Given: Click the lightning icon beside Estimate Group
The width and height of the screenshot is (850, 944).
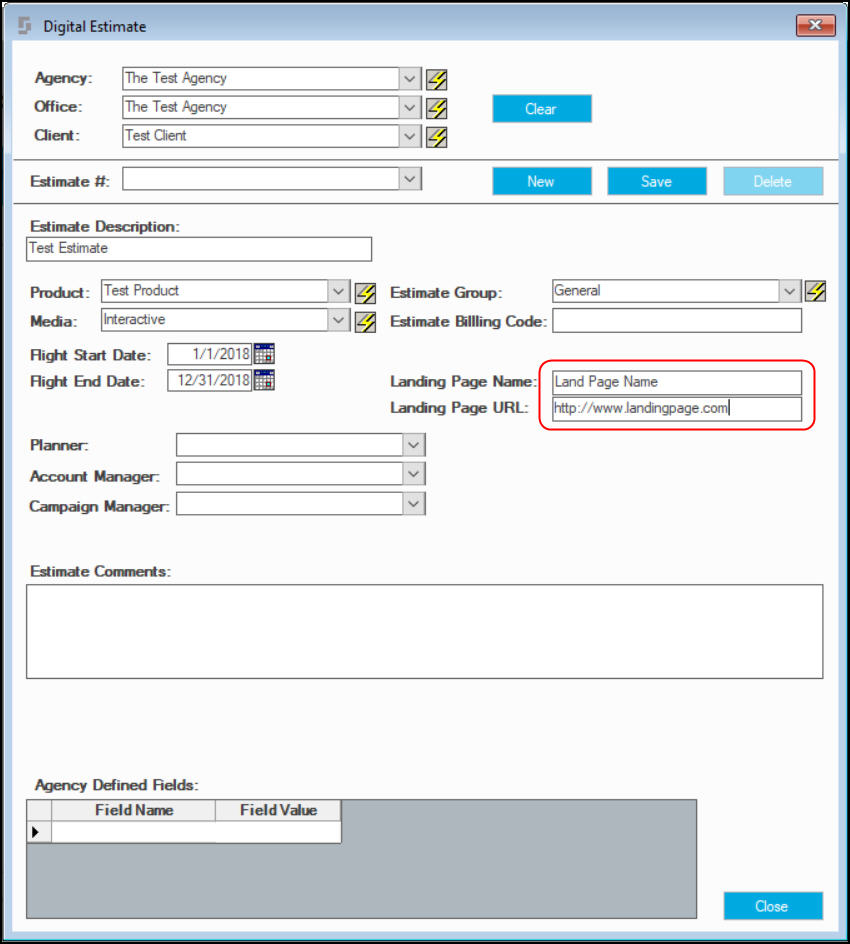Looking at the screenshot, I should click(x=816, y=291).
